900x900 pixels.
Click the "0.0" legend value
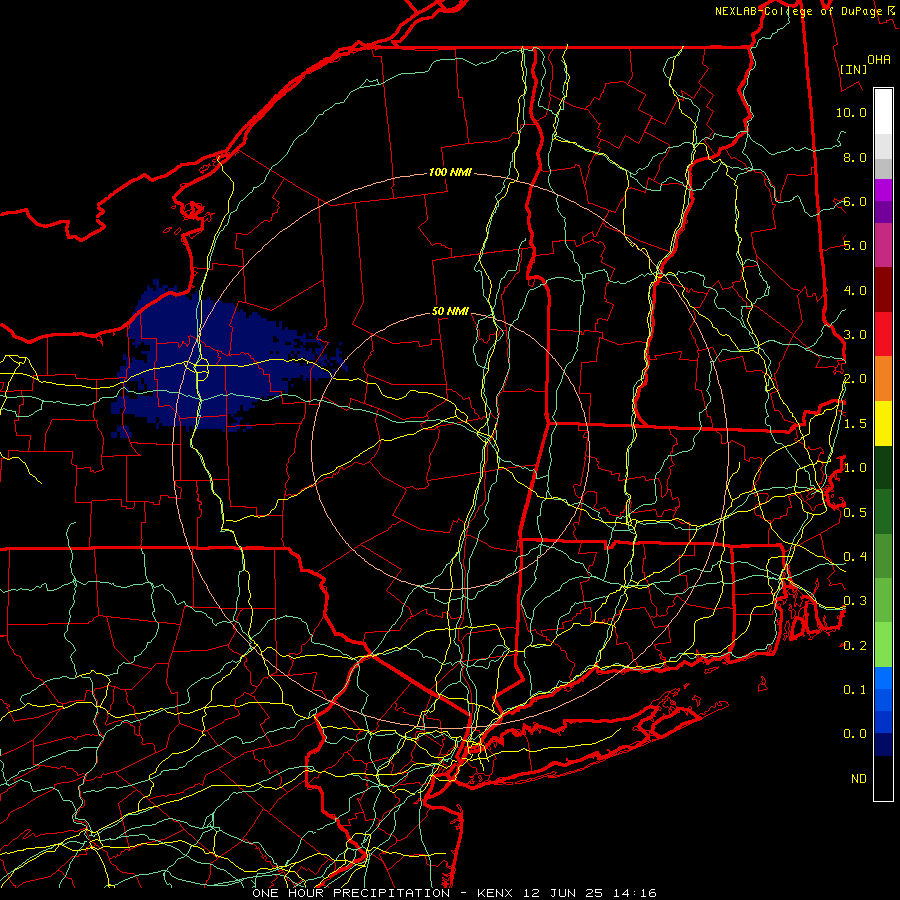tap(855, 734)
